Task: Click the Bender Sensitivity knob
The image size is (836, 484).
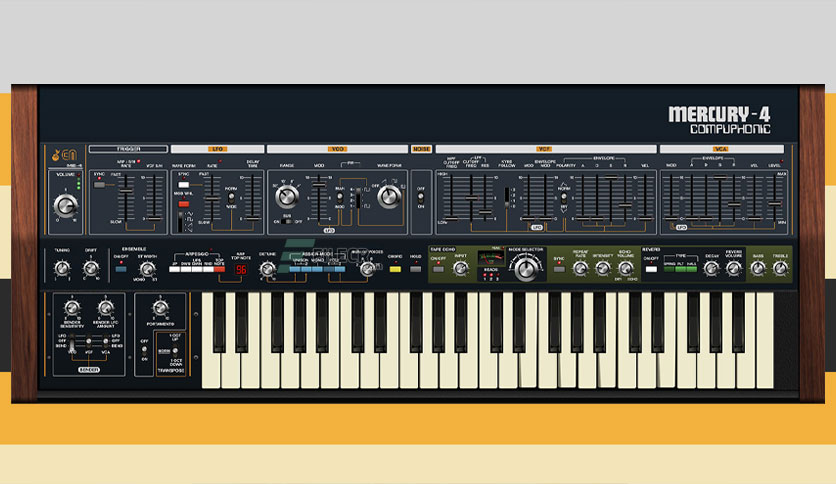Action: tap(72, 308)
